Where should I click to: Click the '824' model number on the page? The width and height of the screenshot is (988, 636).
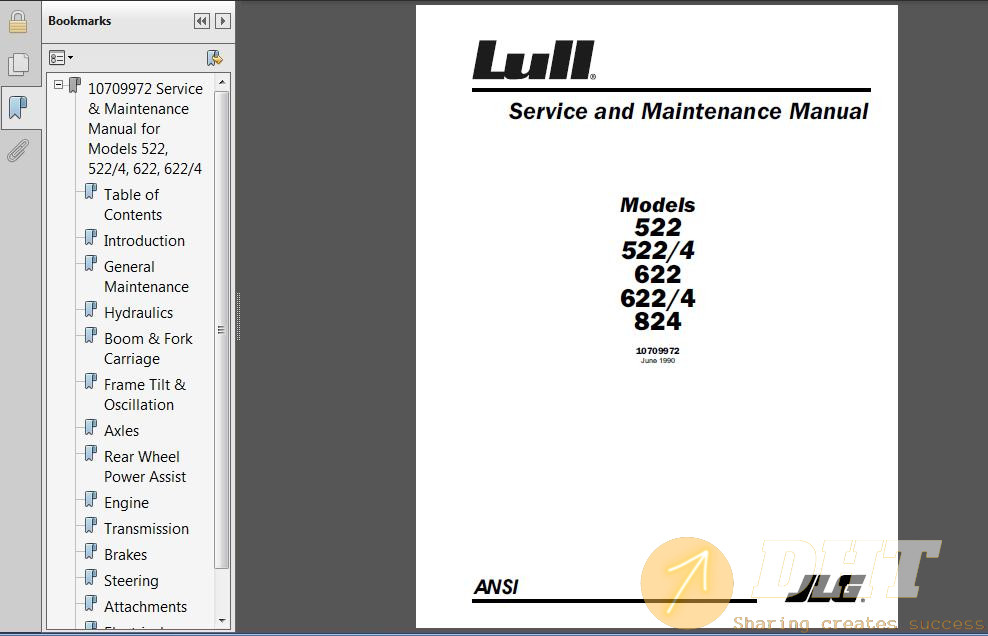click(658, 321)
